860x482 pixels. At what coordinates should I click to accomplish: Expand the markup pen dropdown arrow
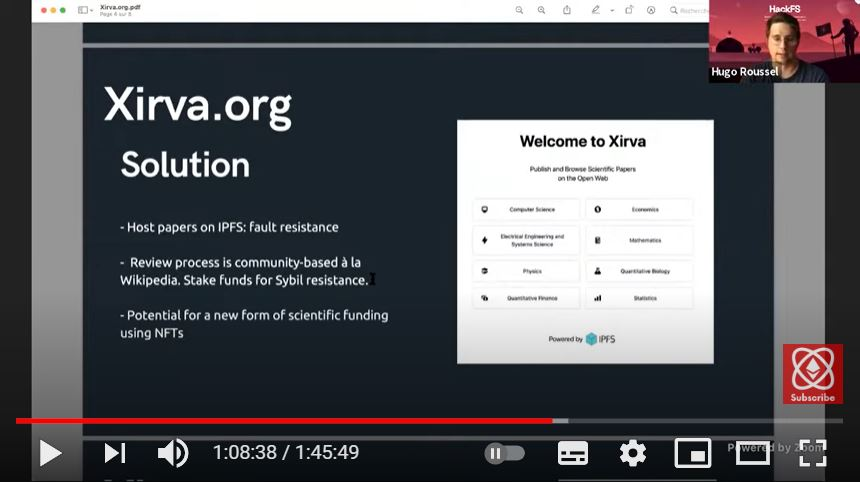click(612, 10)
